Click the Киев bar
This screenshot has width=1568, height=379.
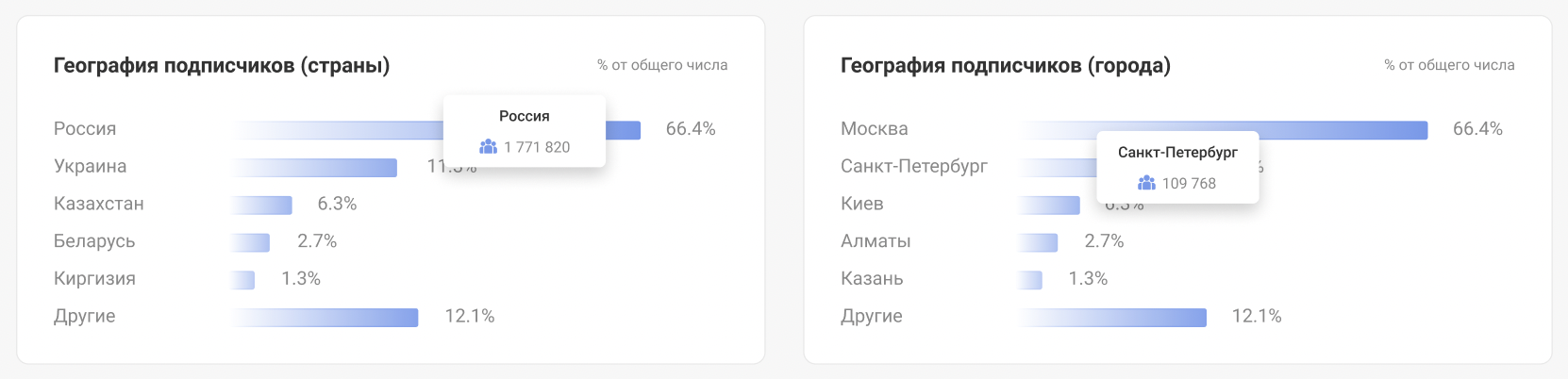click(1049, 206)
